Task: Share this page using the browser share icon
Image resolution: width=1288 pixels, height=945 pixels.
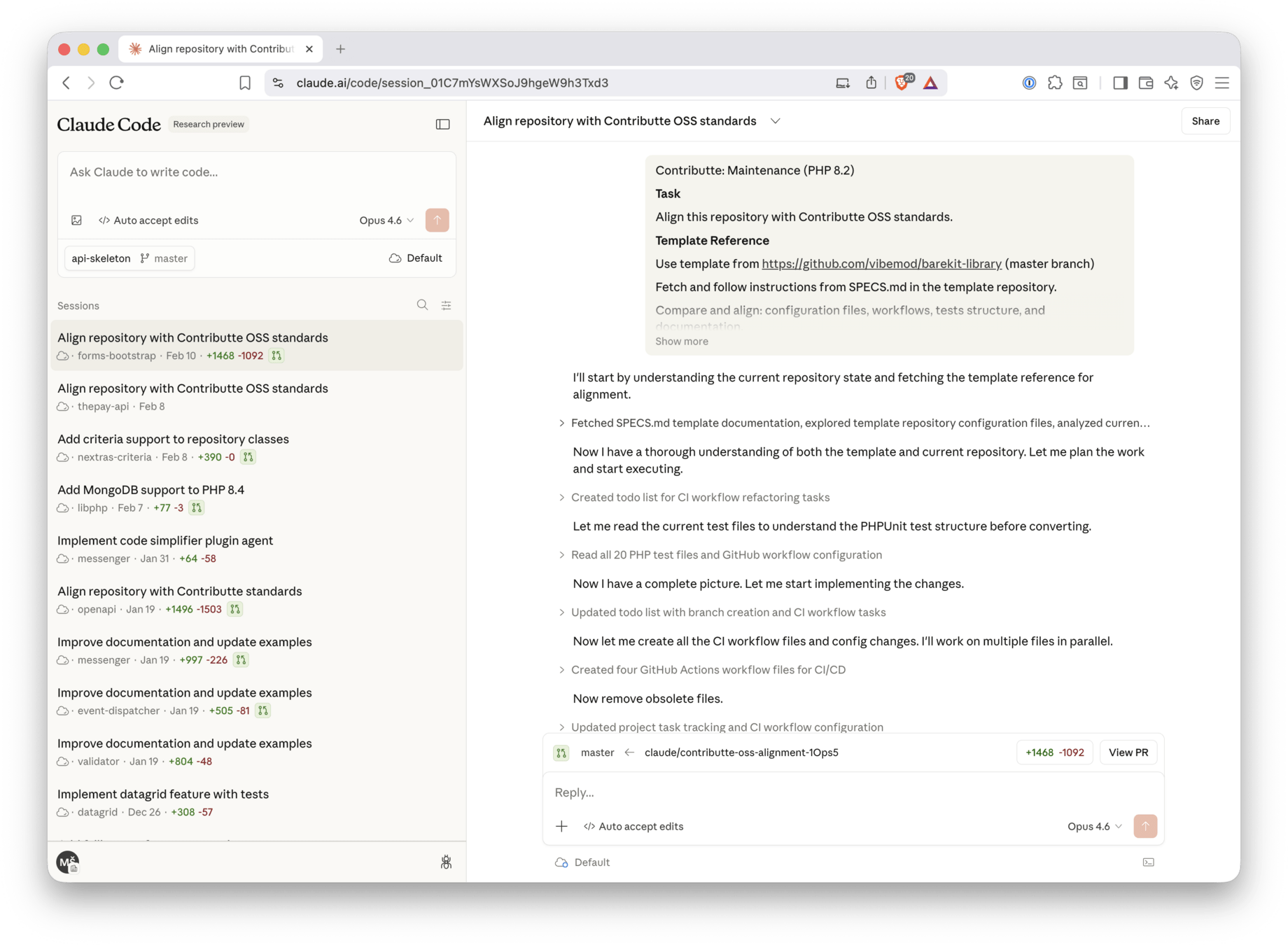Action: [x=871, y=83]
